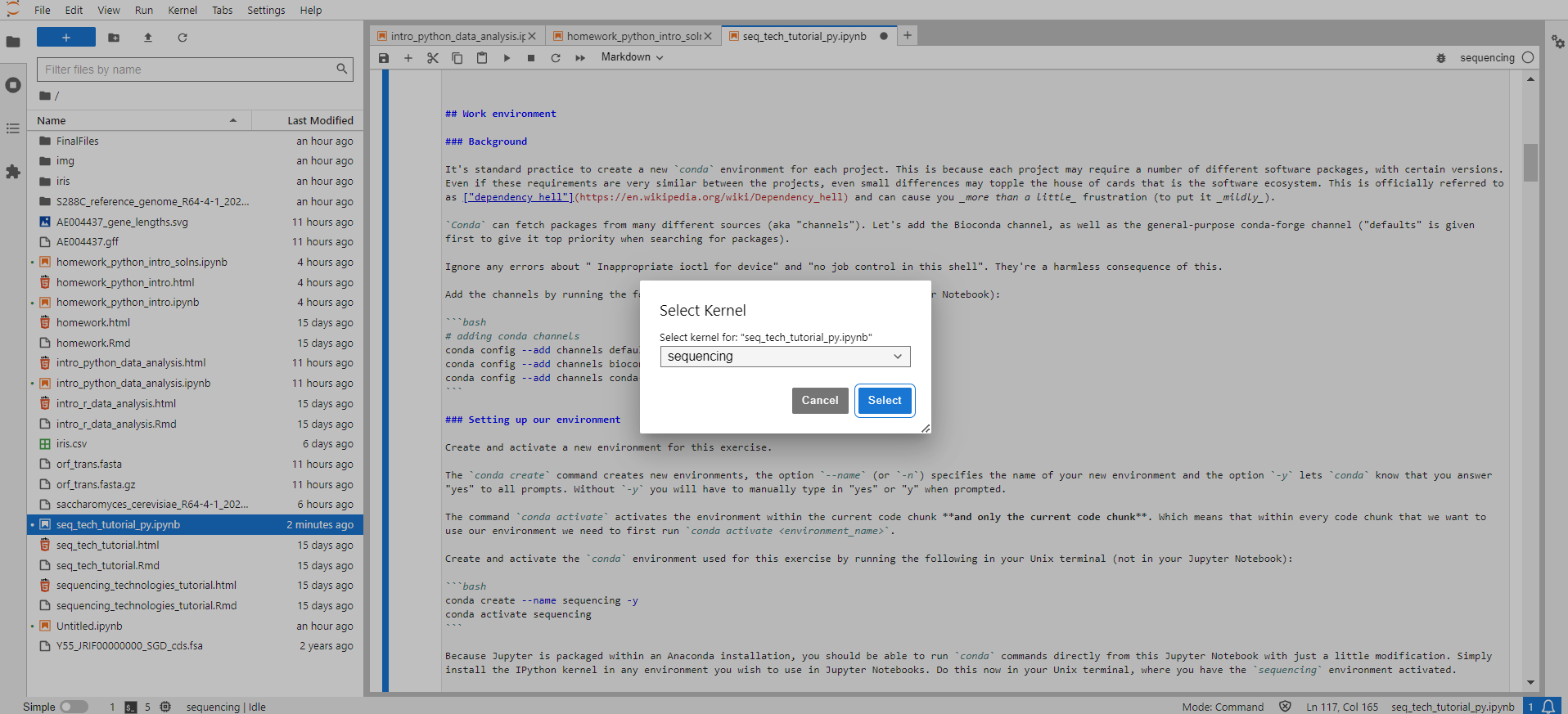Open the cell type Markdown dropdown

632,57
